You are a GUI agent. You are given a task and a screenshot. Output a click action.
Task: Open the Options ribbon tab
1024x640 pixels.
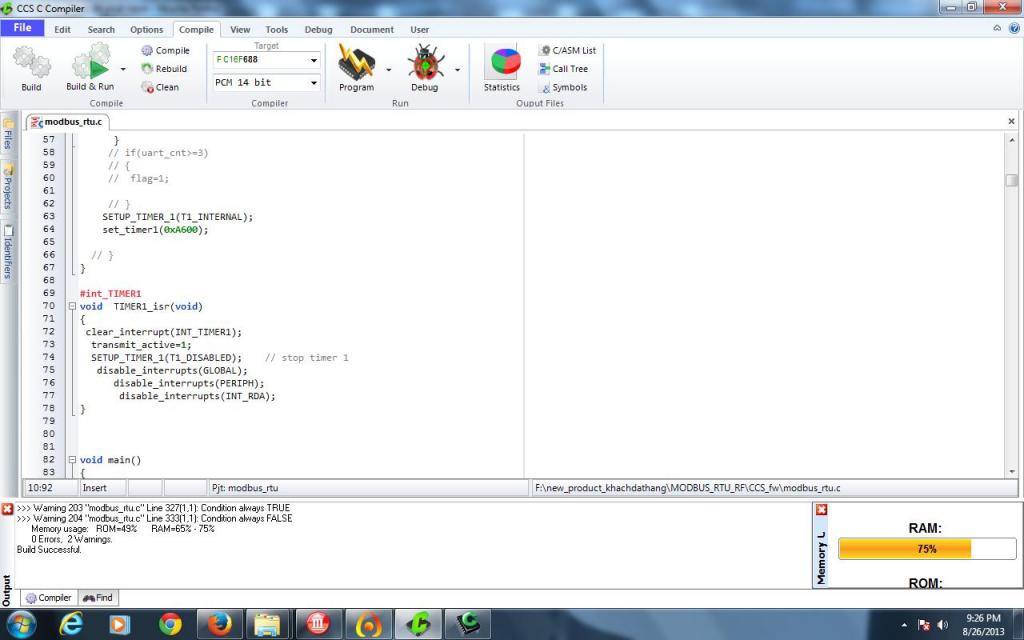click(x=146, y=29)
